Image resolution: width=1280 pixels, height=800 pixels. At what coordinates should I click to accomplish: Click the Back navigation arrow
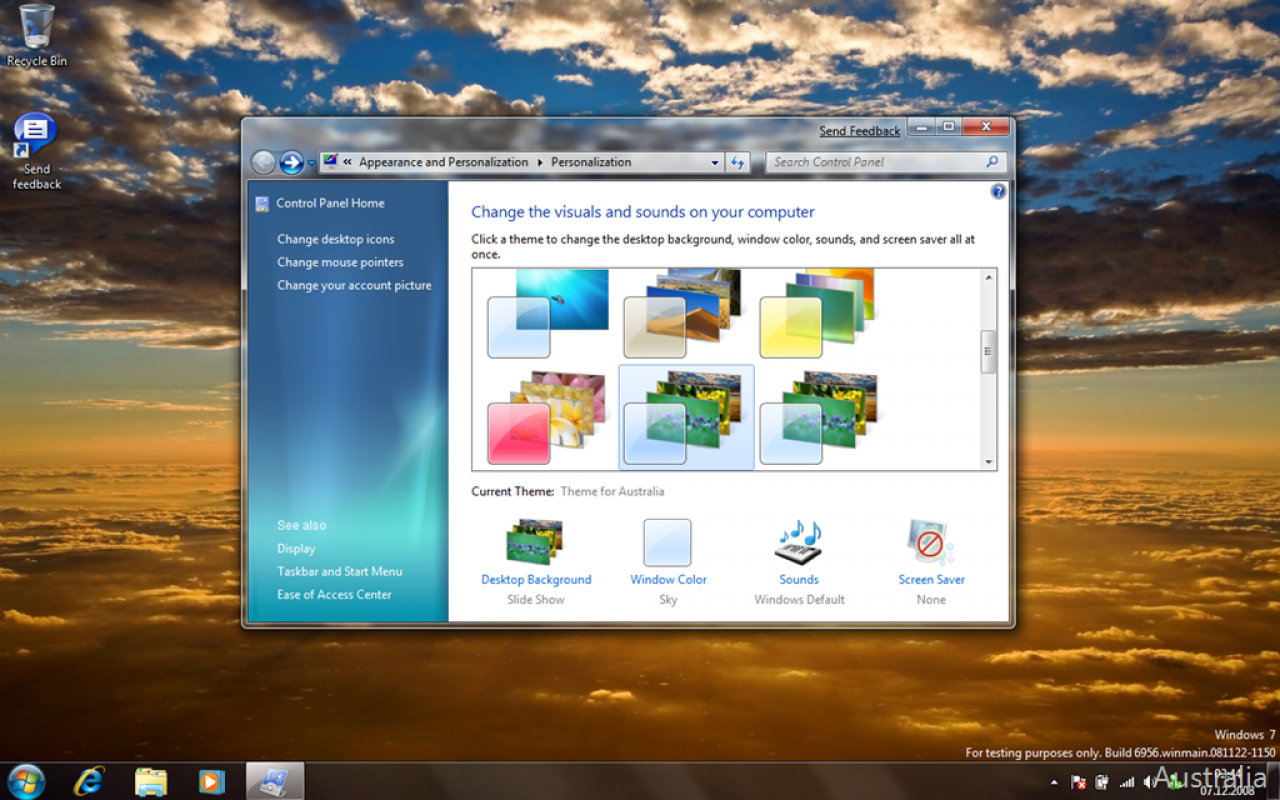pos(263,162)
